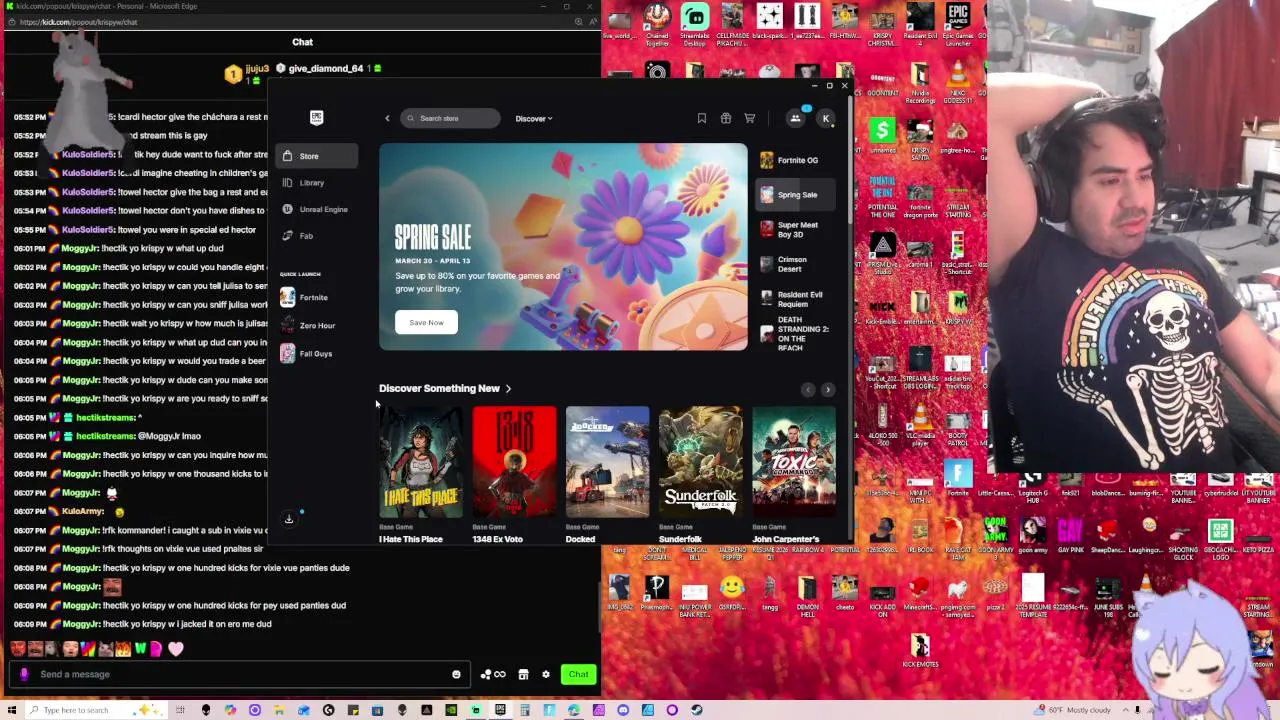Open Sunderfolk game card
Viewport: 1280px width, 720px height.
point(700,475)
